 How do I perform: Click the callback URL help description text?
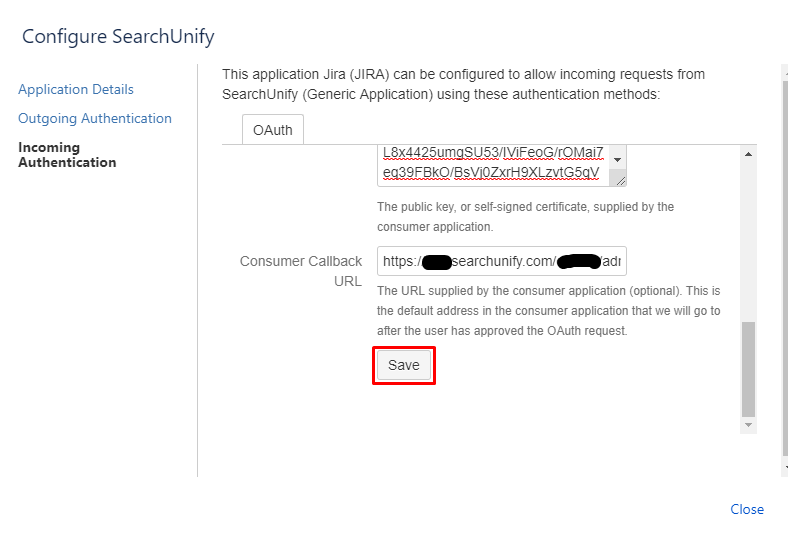click(x=548, y=310)
